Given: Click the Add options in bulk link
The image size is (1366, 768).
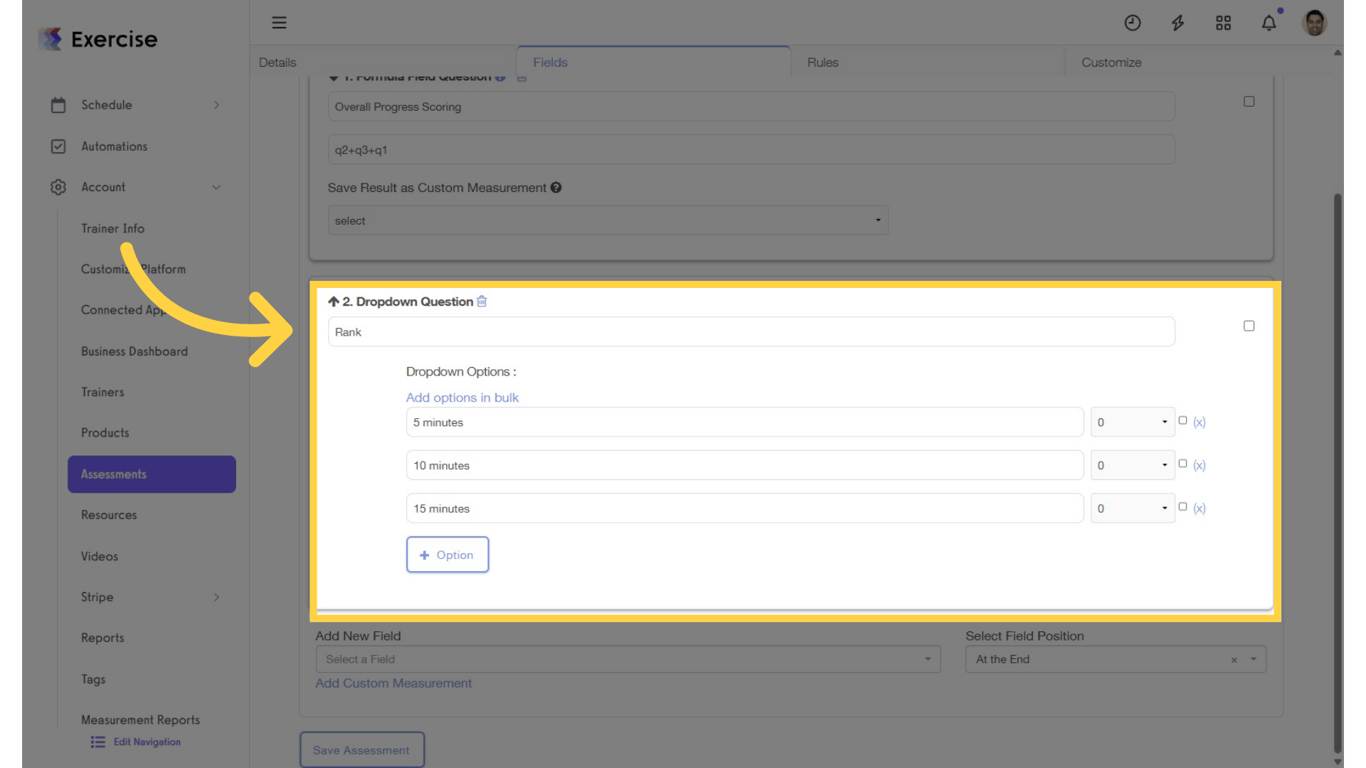Looking at the screenshot, I should (462, 397).
